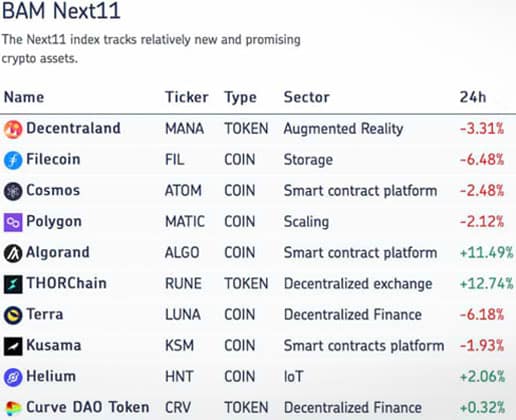
Task: Open the Algorand black logo icon
Action: coord(13,253)
